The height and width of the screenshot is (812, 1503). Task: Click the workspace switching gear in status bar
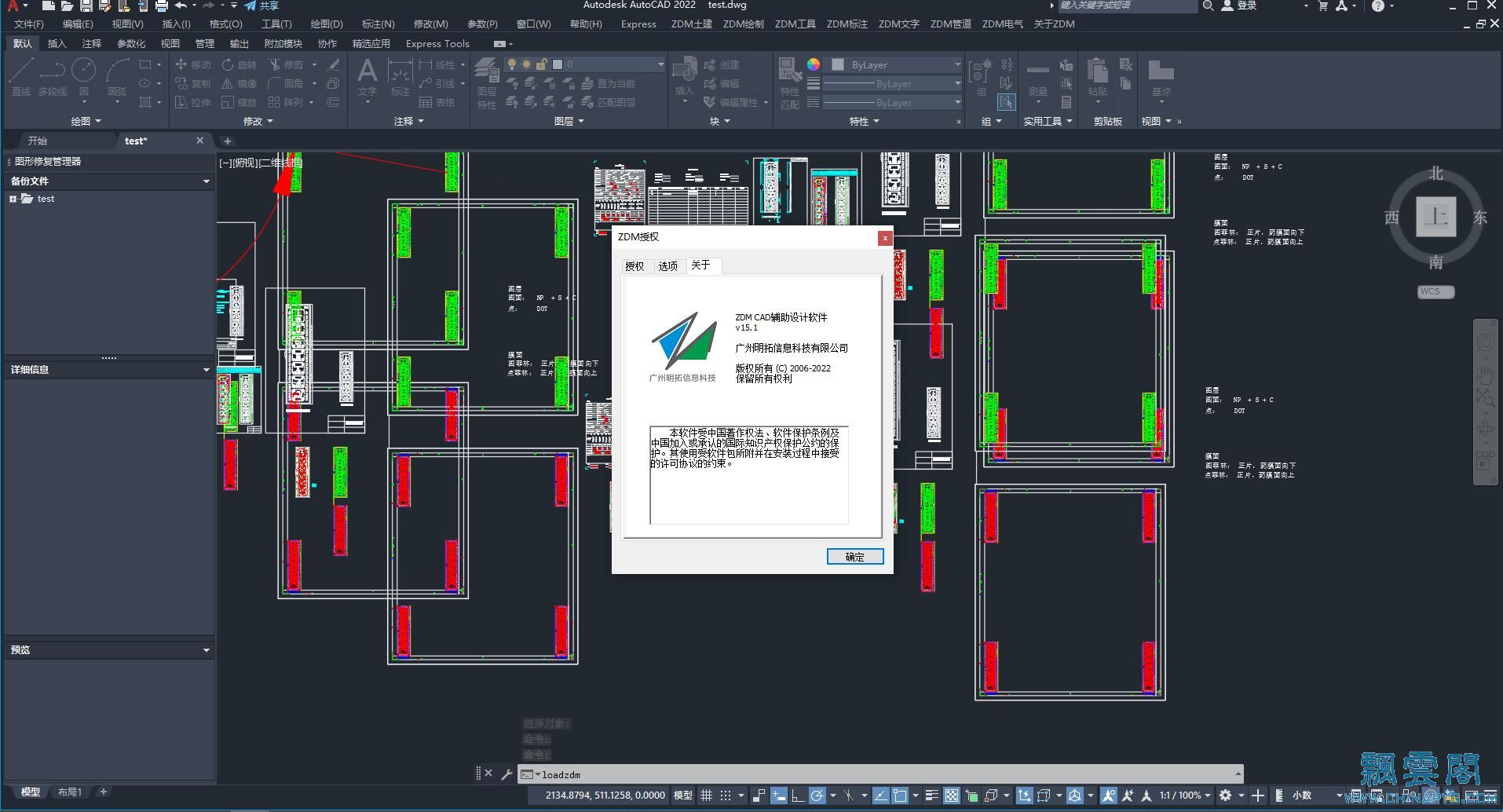1225,796
